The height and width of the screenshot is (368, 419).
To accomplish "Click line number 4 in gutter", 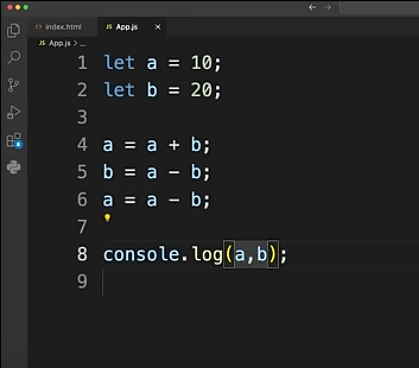I will tap(82, 145).
